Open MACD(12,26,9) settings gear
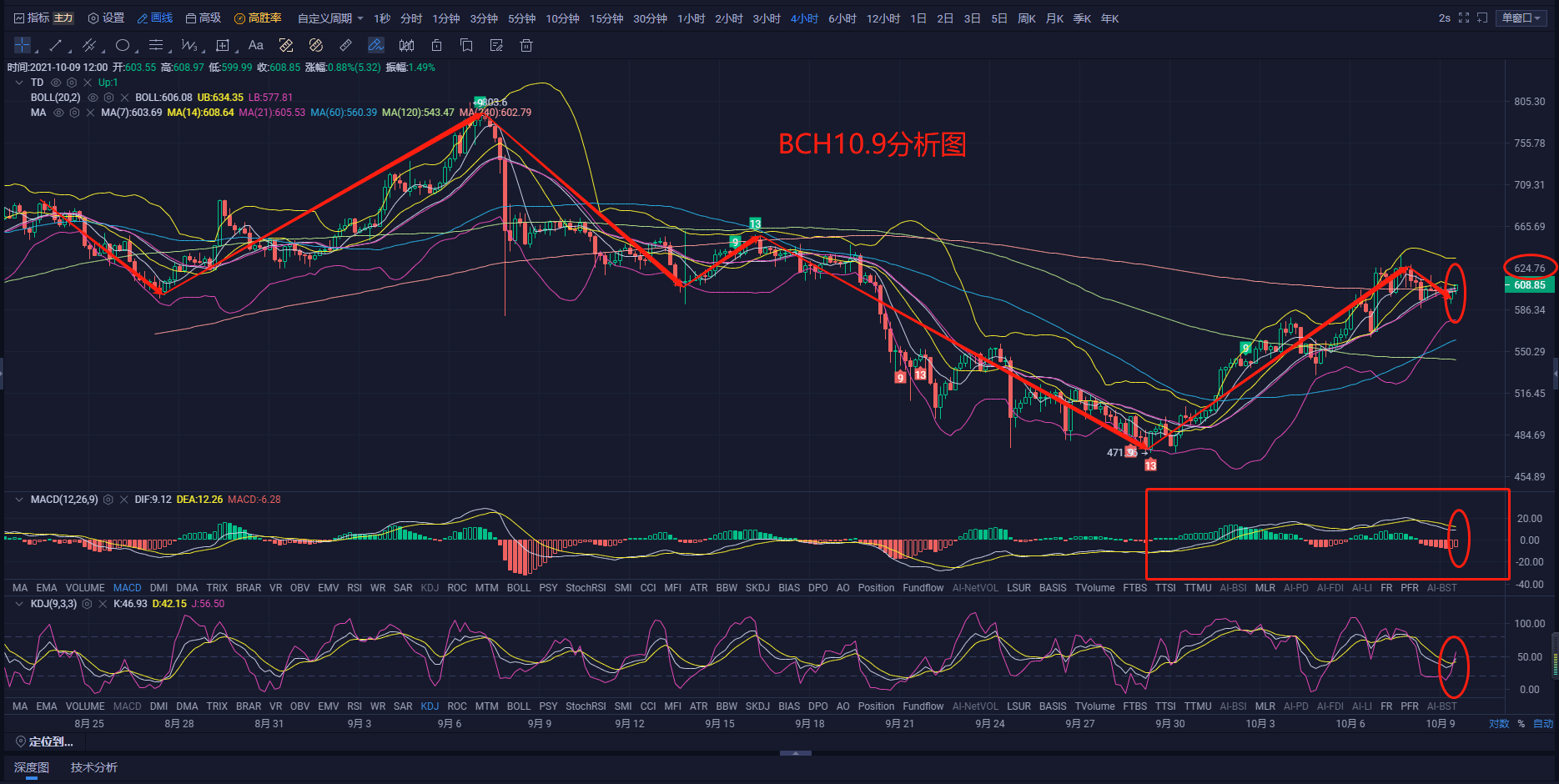 (x=108, y=500)
